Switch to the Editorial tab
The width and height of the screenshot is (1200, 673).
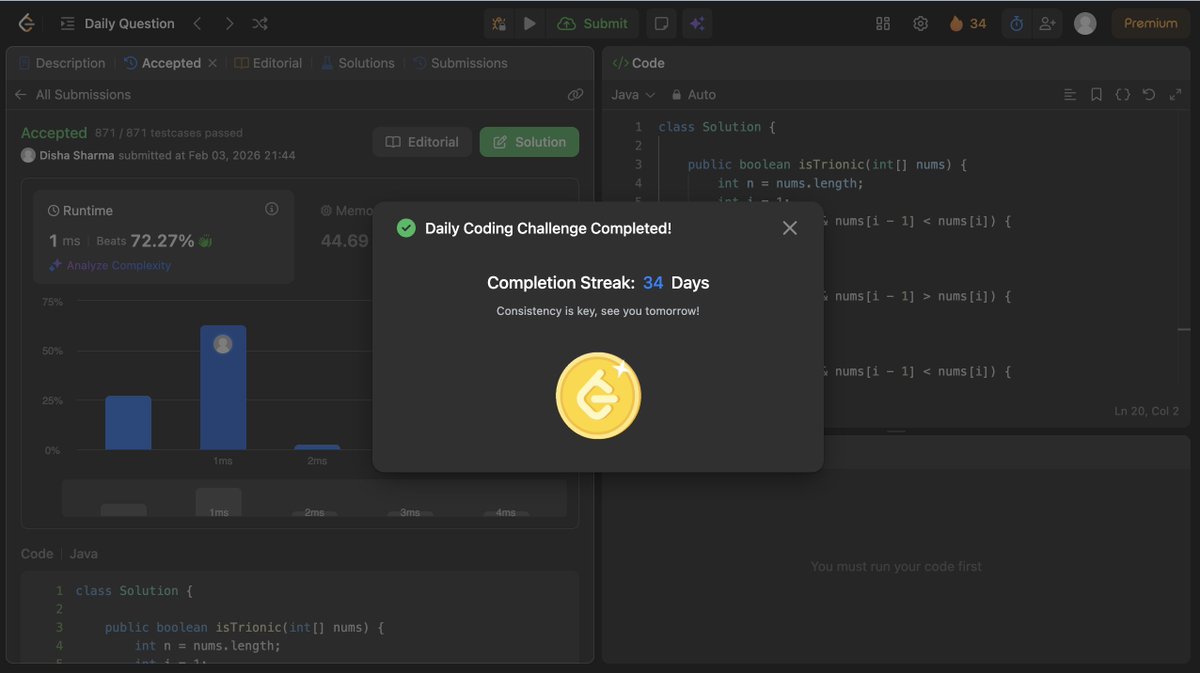coord(268,63)
